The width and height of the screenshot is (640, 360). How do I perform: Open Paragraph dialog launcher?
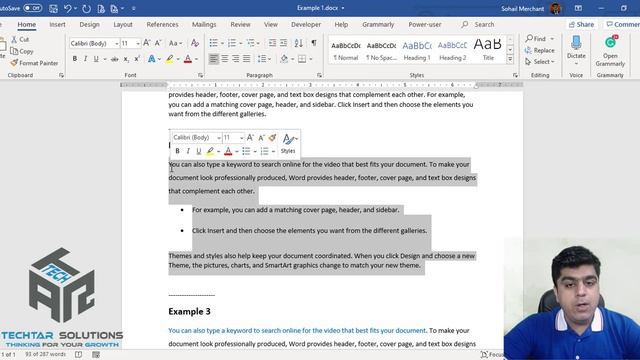click(319, 75)
